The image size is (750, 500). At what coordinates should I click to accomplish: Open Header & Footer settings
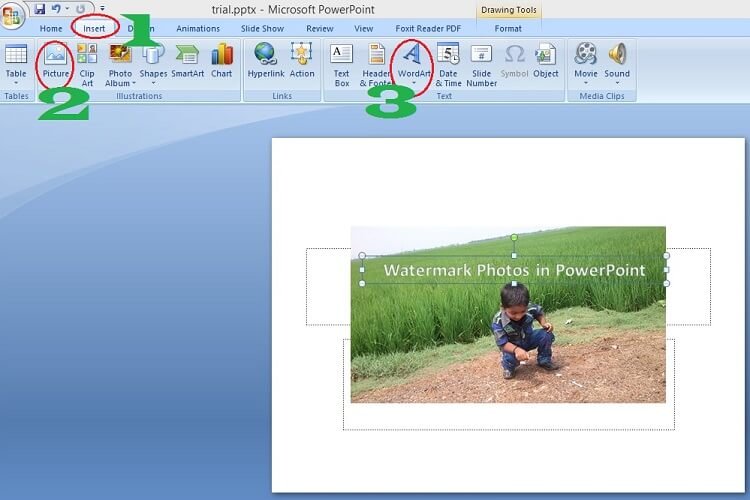(x=376, y=65)
